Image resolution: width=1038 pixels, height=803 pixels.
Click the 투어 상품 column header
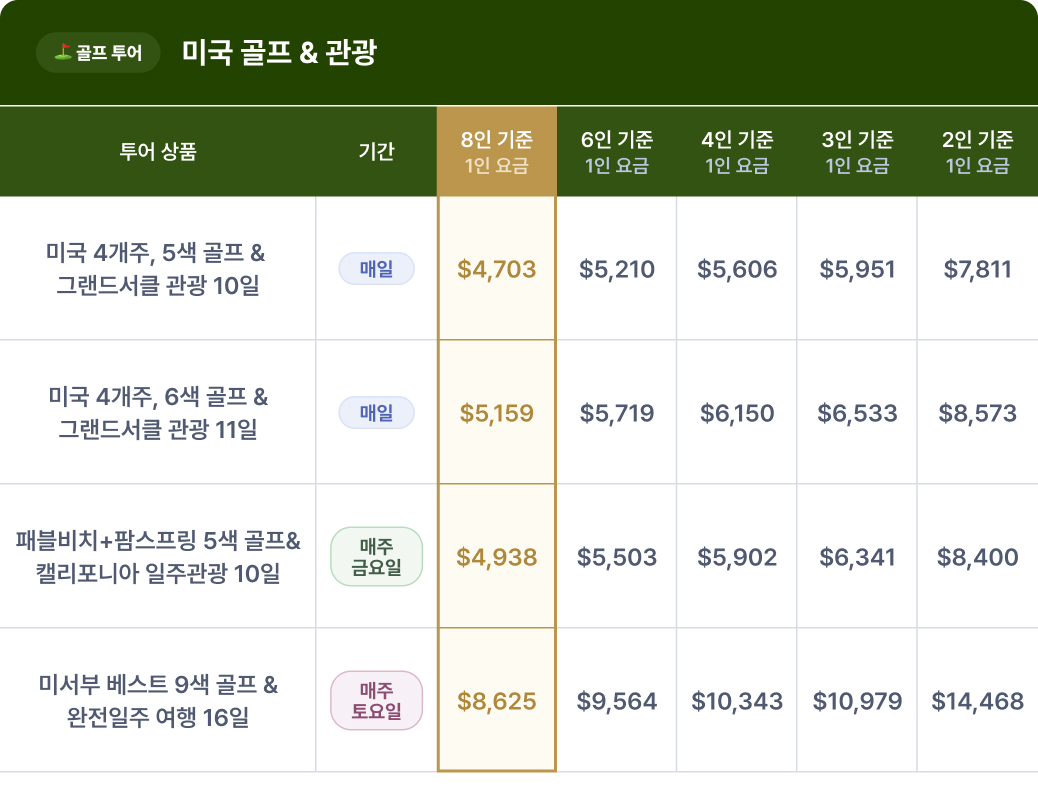coord(158,152)
